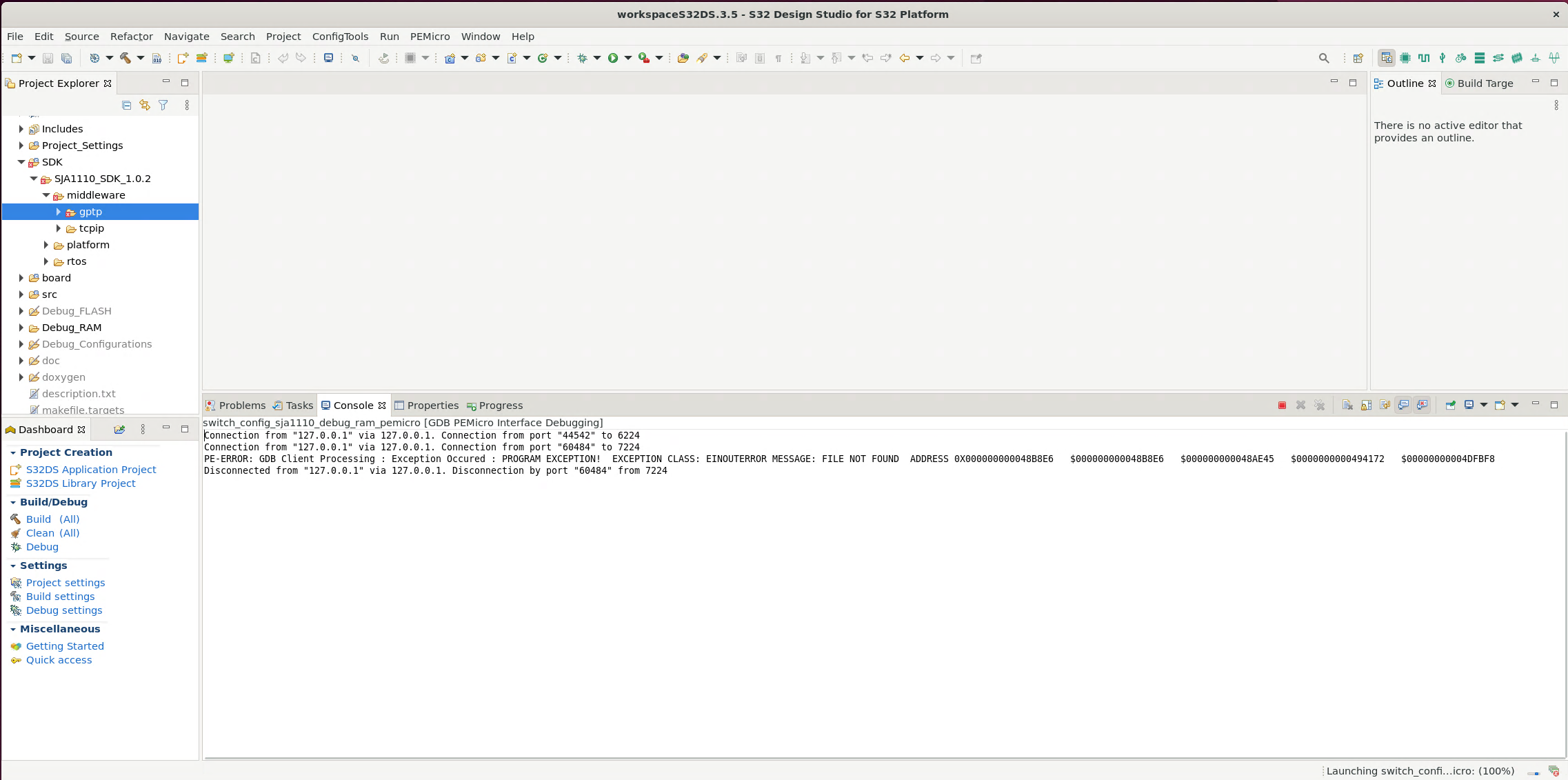Collapse the SDK folder tree node
The height and width of the screenshot is (780, 1568).
click(21, 162)
